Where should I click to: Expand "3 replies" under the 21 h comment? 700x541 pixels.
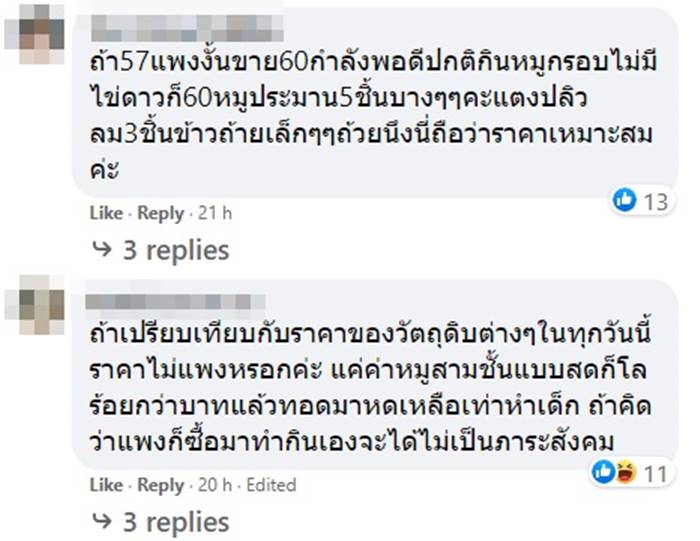click(175, 249)
